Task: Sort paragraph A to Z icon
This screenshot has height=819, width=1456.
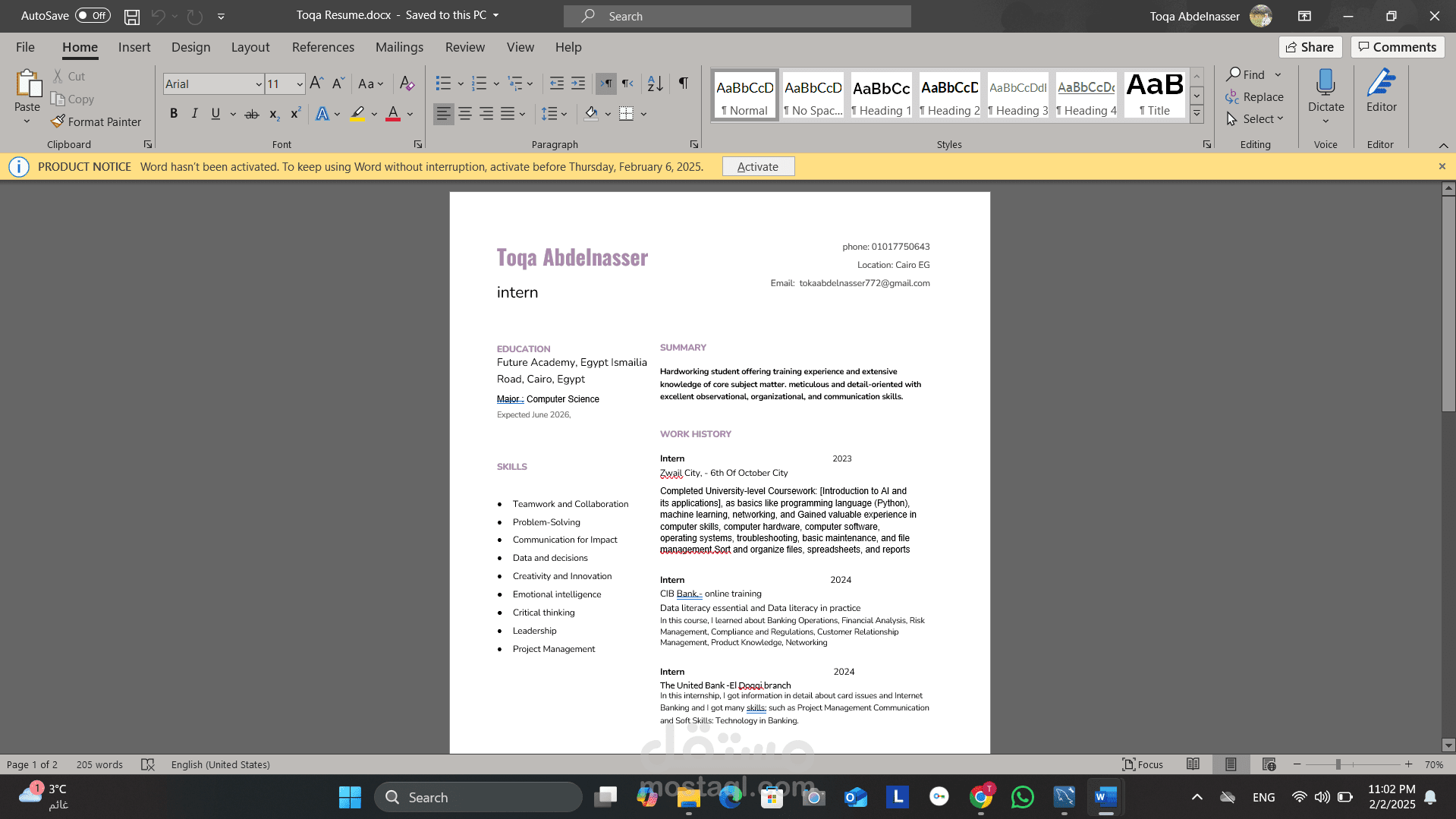Action: click(656, 83)
